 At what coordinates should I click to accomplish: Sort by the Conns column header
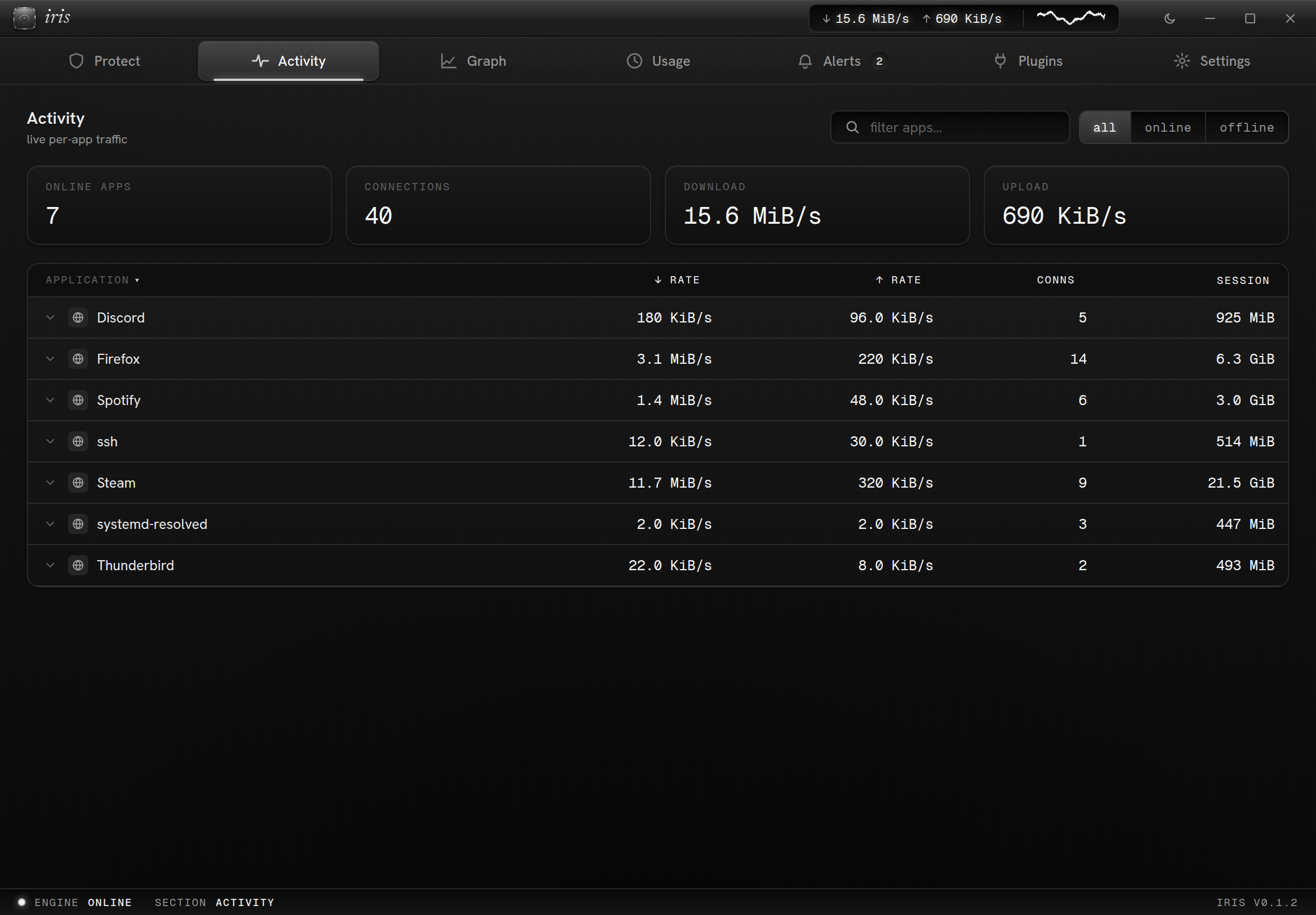coord(1056,280)
